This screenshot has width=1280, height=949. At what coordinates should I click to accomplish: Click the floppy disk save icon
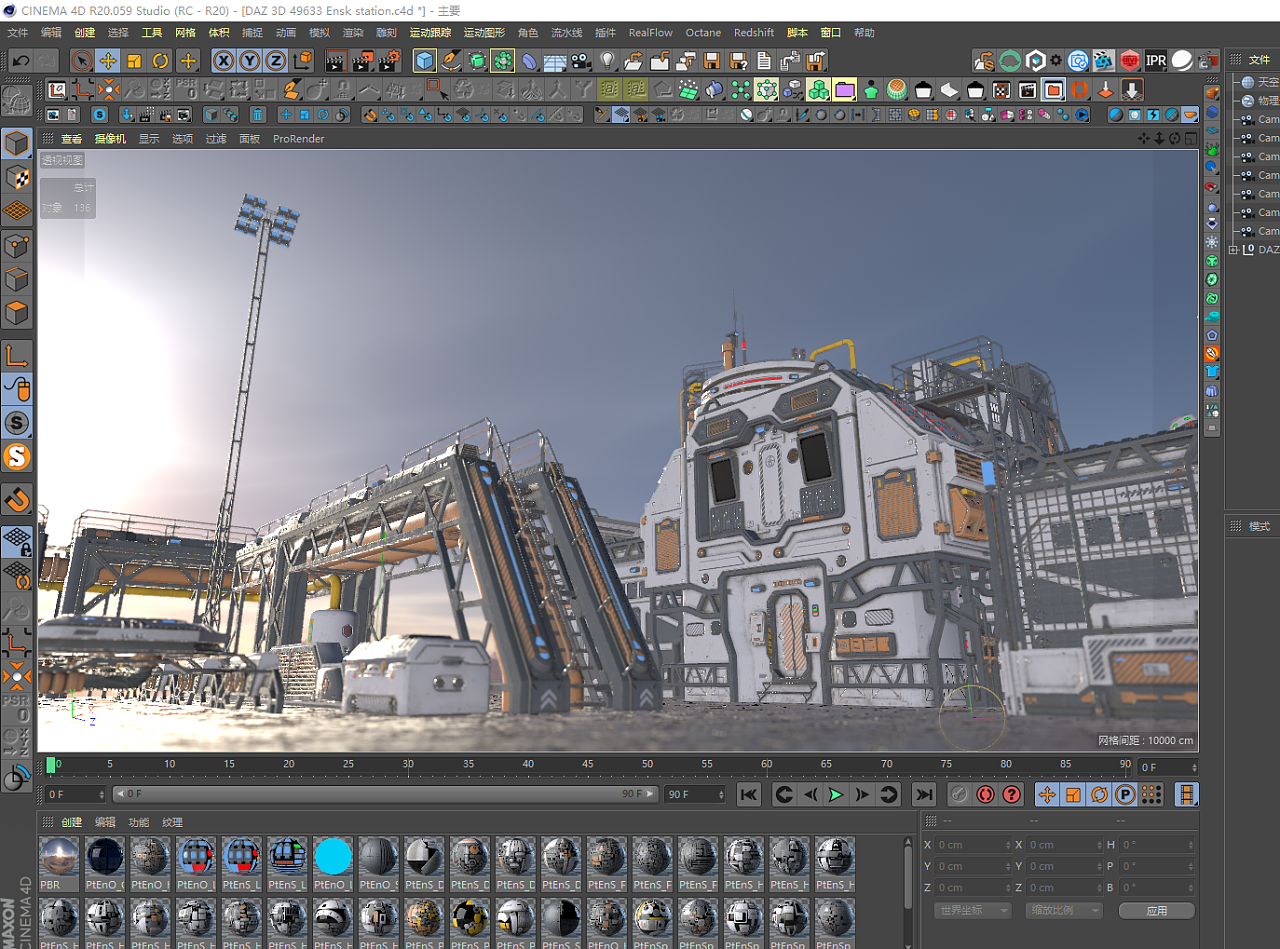(x=712, y=61)
